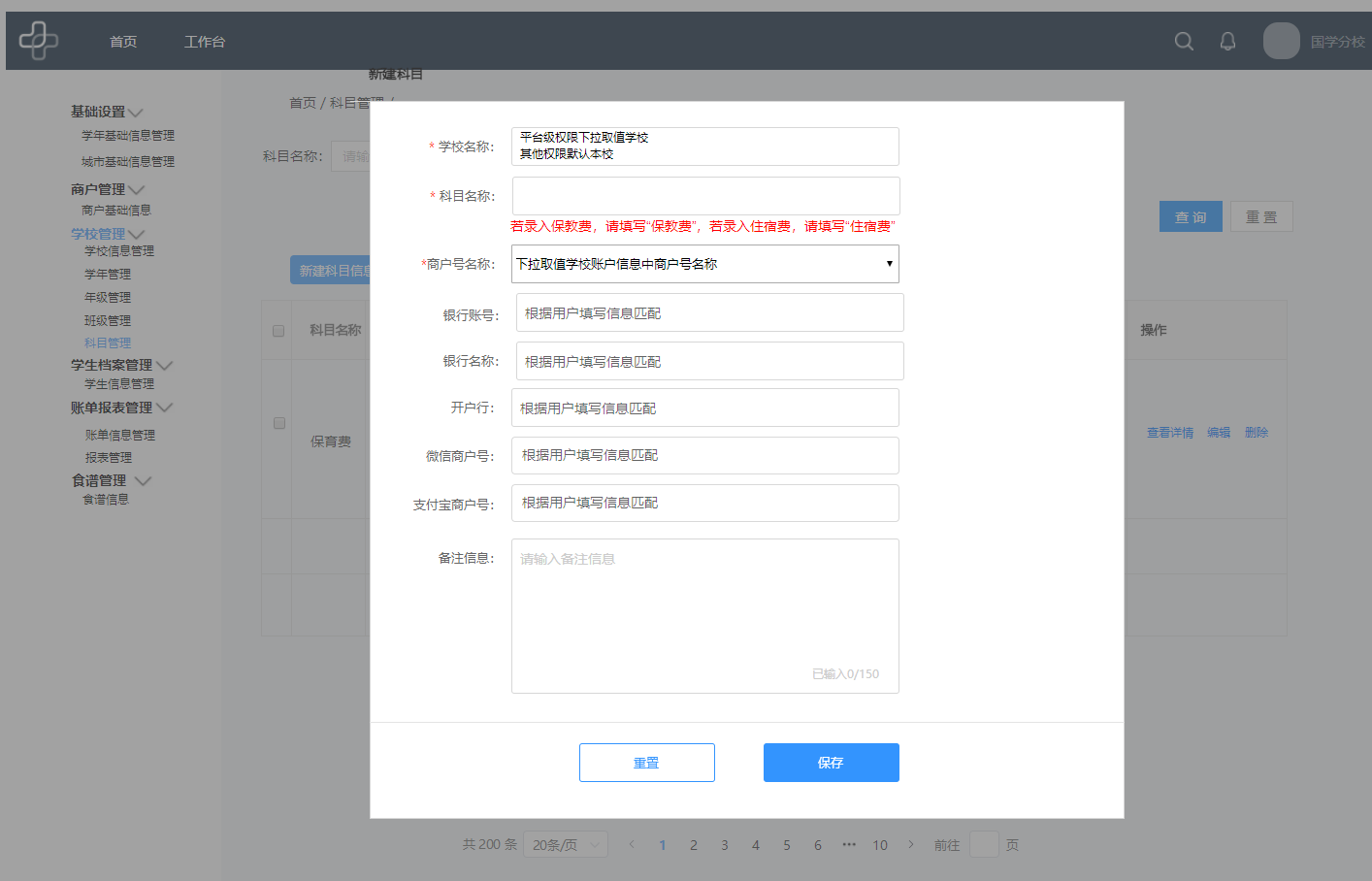The image size is (1372, 881).
Task: Go to next page arrow
Action: [x=911, y=844]
